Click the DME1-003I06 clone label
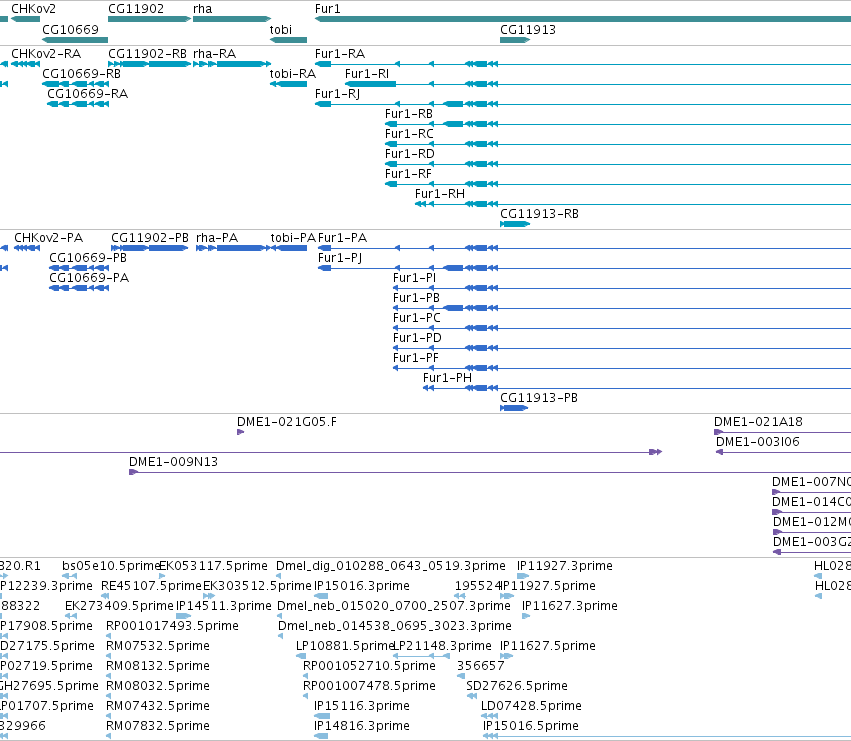The height and width of the screenshot is (741, 851). coord(758,442)
